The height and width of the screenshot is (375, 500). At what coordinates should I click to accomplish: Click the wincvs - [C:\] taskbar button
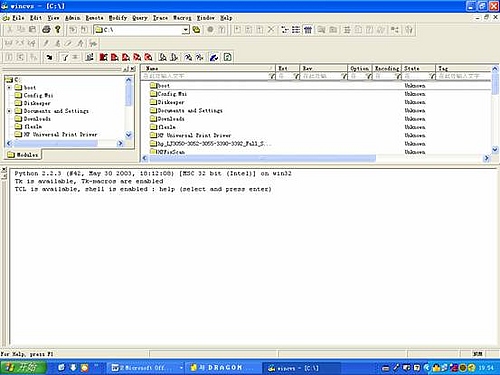(x=301, y=368)
